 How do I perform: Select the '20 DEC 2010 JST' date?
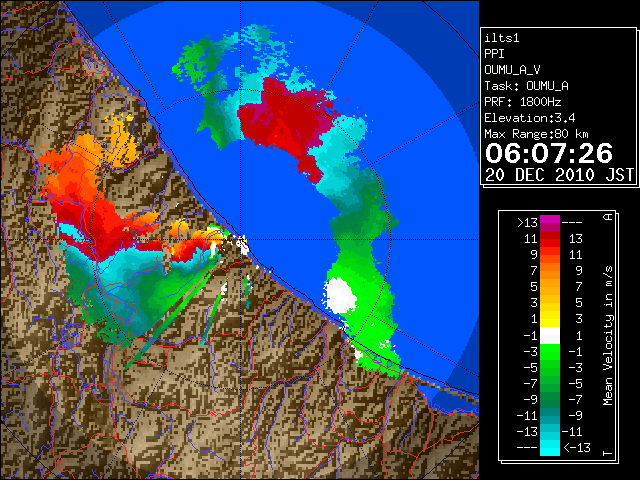tap(559, 175)
